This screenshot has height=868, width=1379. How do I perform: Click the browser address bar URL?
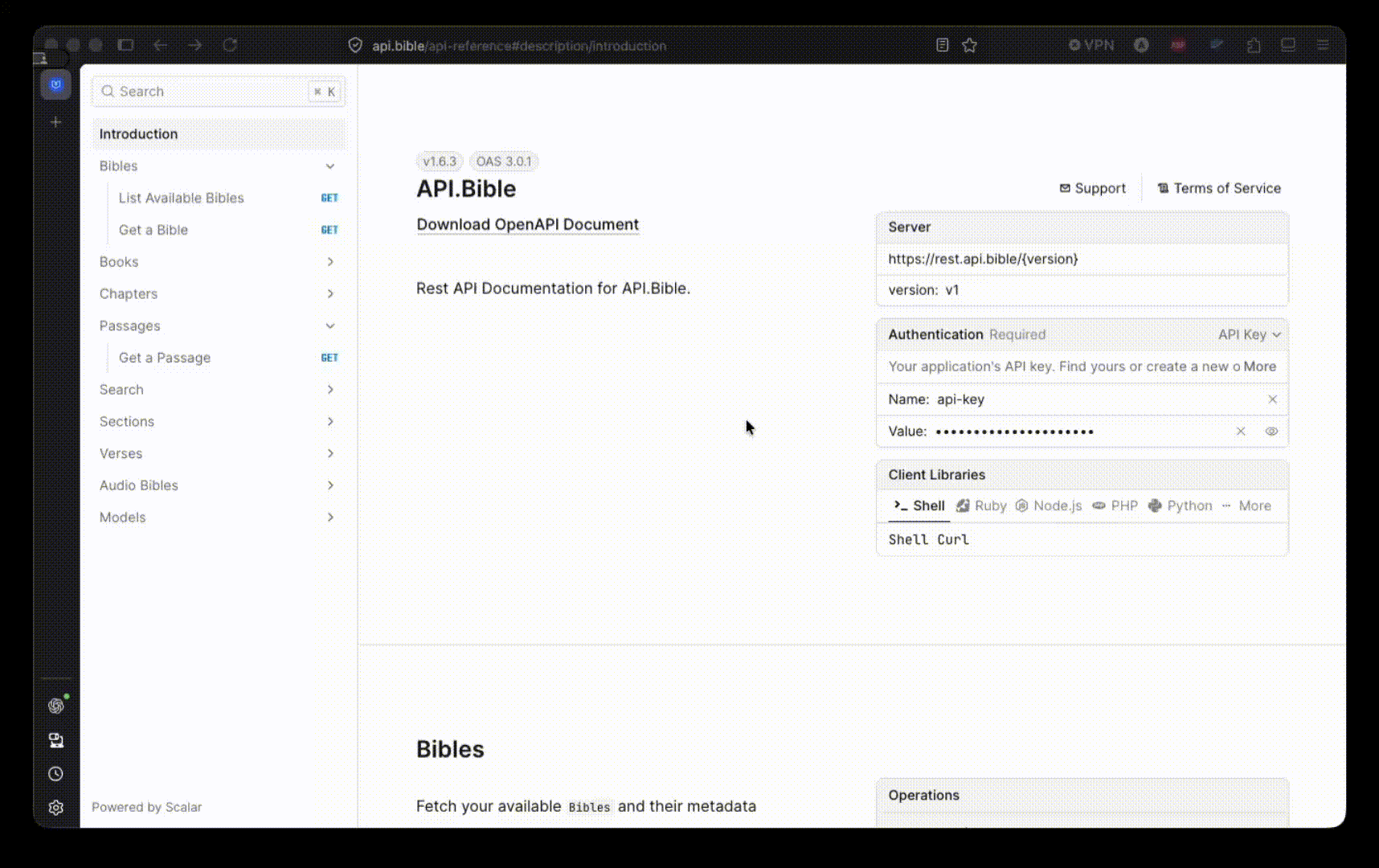[519, 46]
